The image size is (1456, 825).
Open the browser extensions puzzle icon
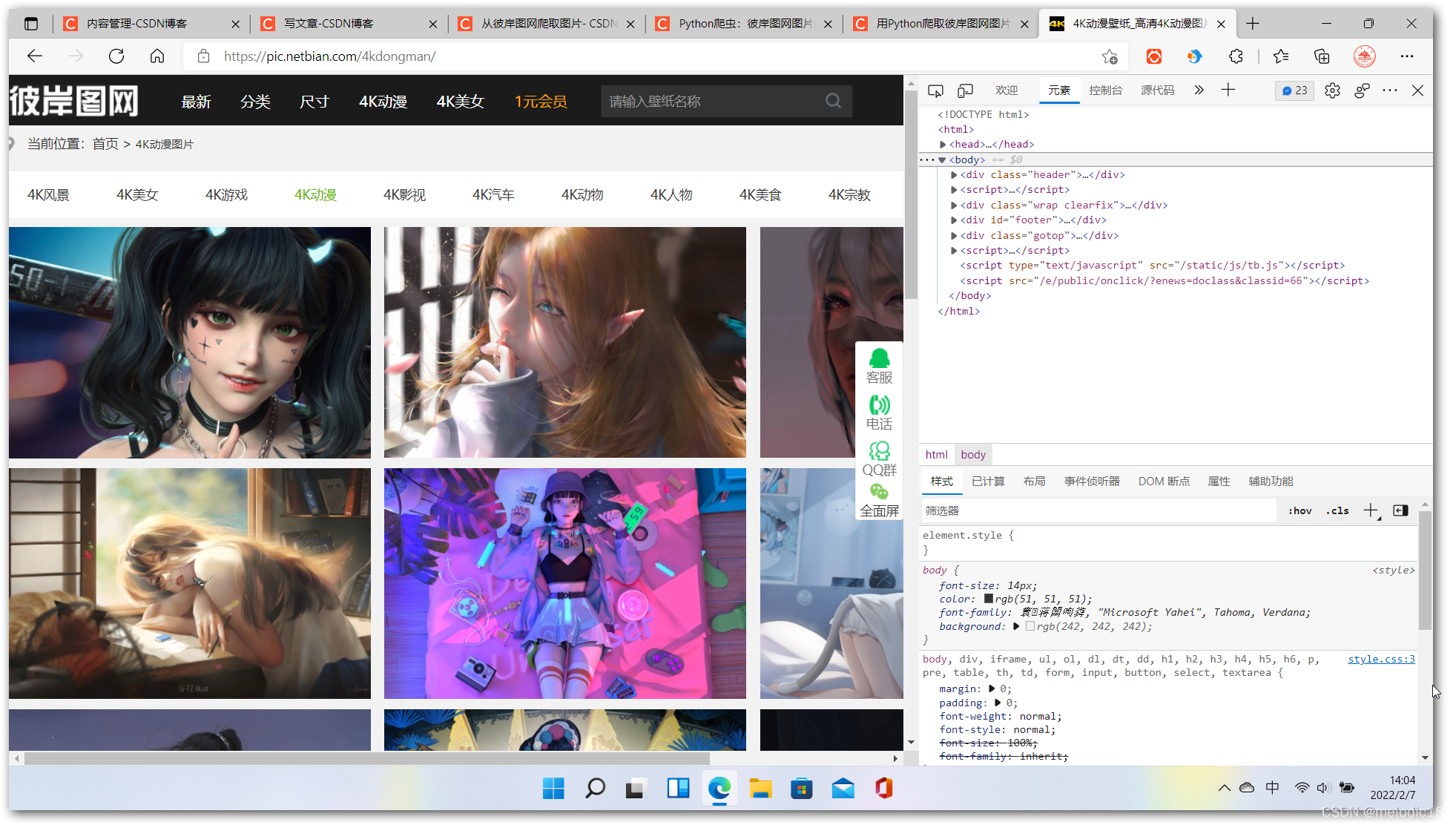coord(1236,56)
